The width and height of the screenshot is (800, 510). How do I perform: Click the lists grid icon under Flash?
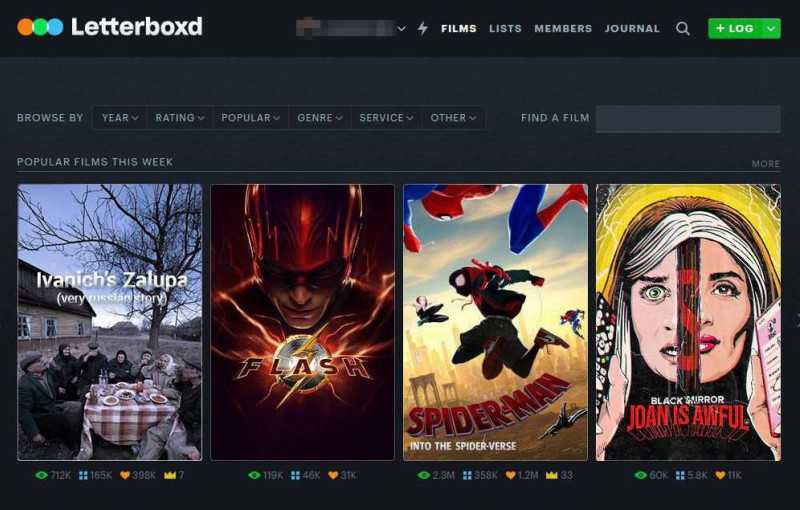pyautogui.click(x=295, y=475)
